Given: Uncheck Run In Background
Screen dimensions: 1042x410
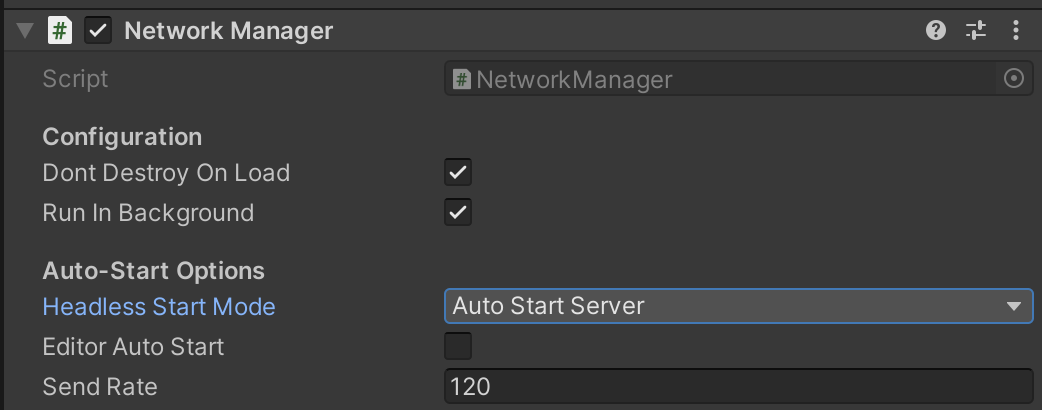Looking at the screenshot, I should pyautogui.click(x=458, y=213).
